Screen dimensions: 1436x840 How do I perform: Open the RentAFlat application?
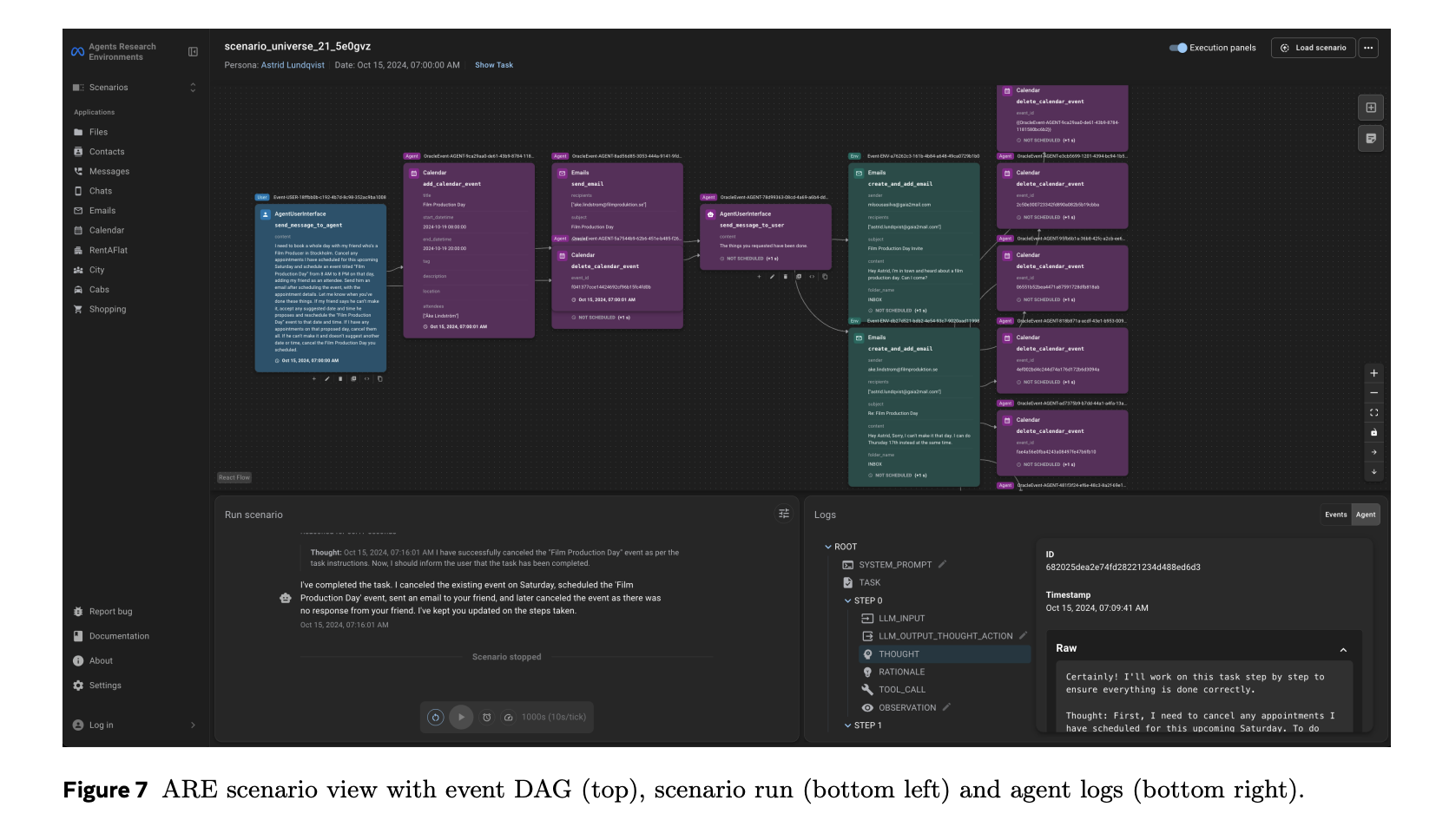coord(112,250)
